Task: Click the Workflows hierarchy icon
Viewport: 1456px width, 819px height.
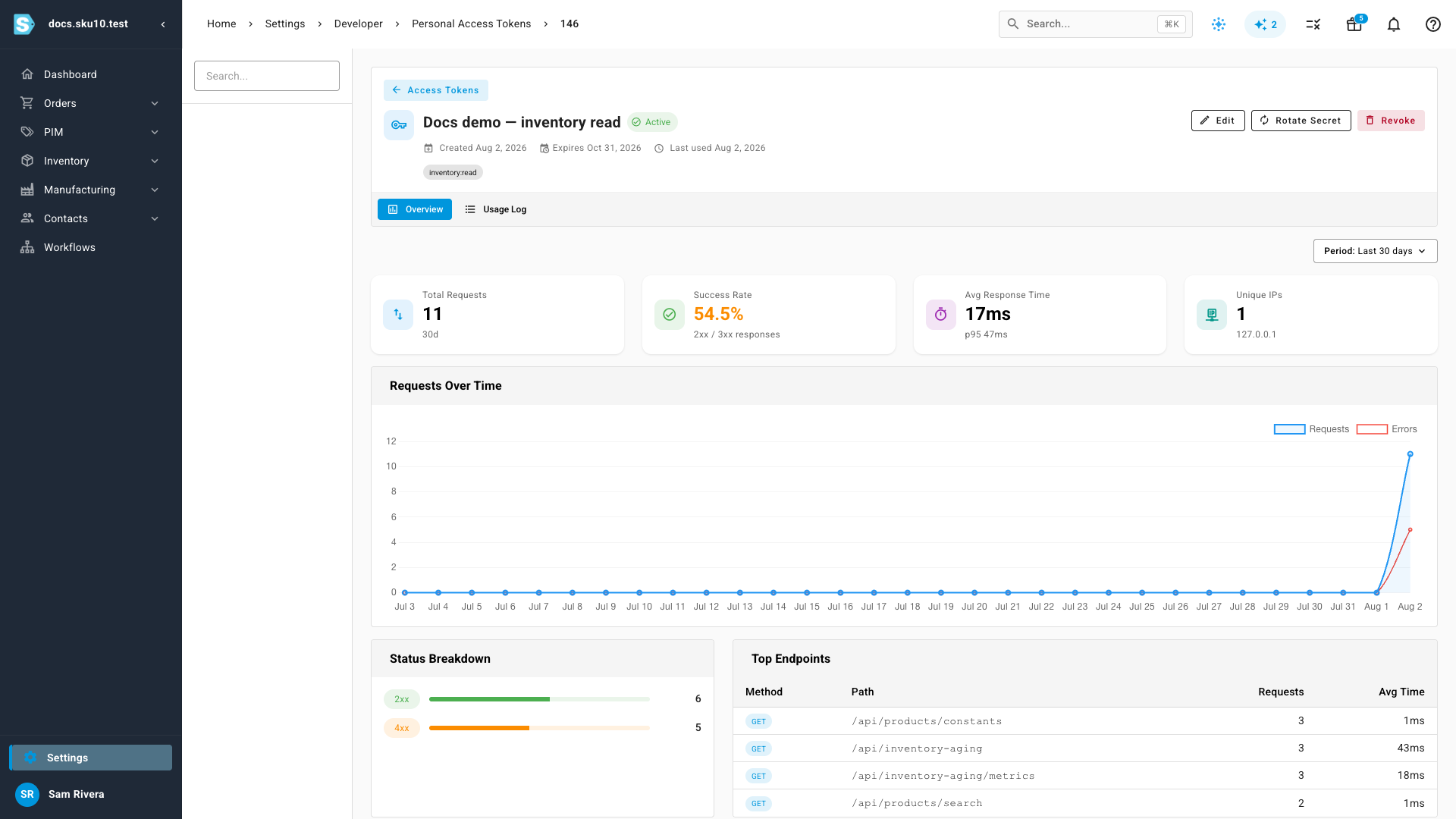Action: coord(27,247)
